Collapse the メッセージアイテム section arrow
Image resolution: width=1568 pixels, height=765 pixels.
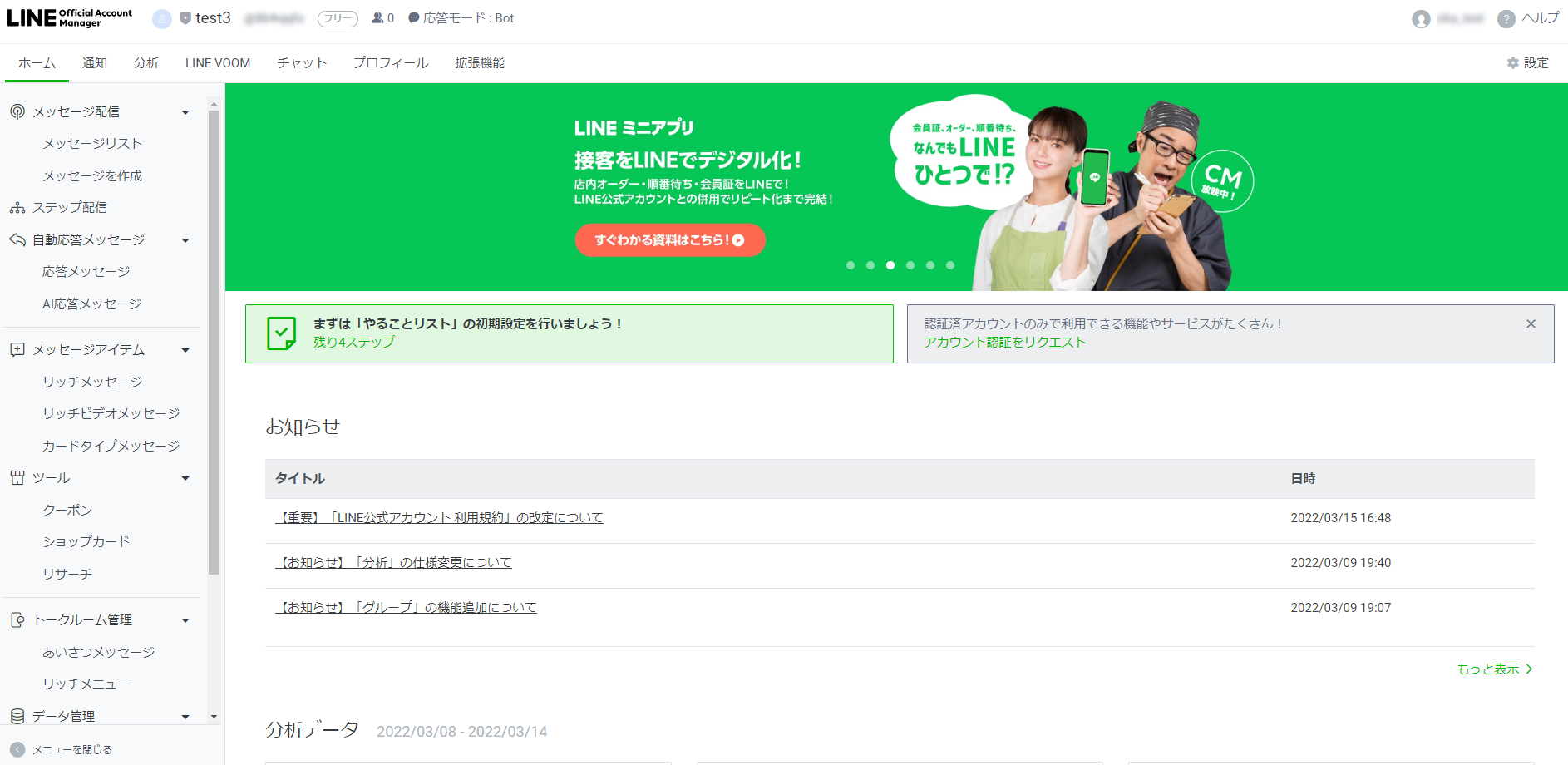coord(185,351)
